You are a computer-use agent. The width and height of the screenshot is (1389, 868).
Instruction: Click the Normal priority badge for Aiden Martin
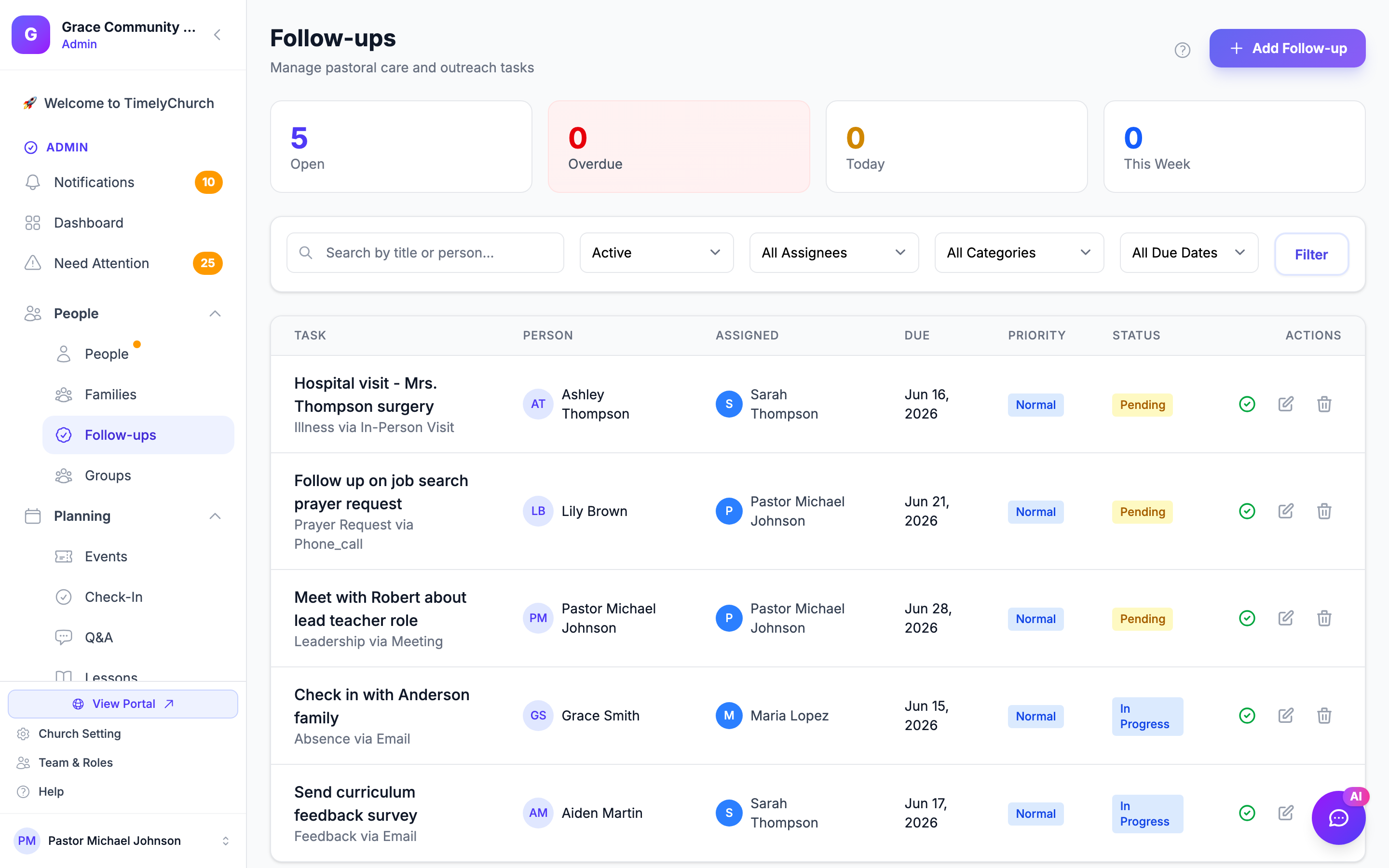tap(1035, 814)
